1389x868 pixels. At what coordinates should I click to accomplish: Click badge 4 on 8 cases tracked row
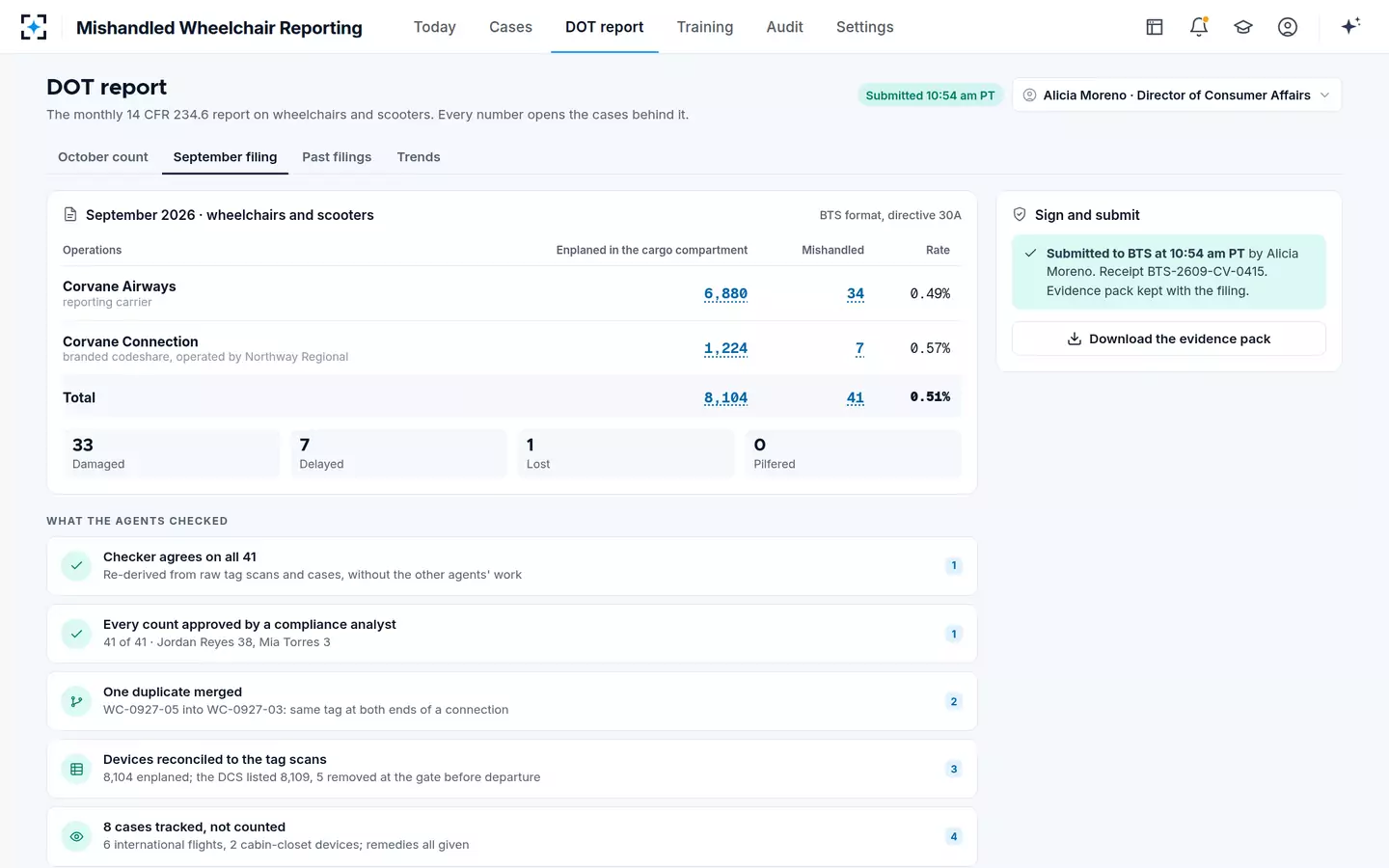(954, 836)
